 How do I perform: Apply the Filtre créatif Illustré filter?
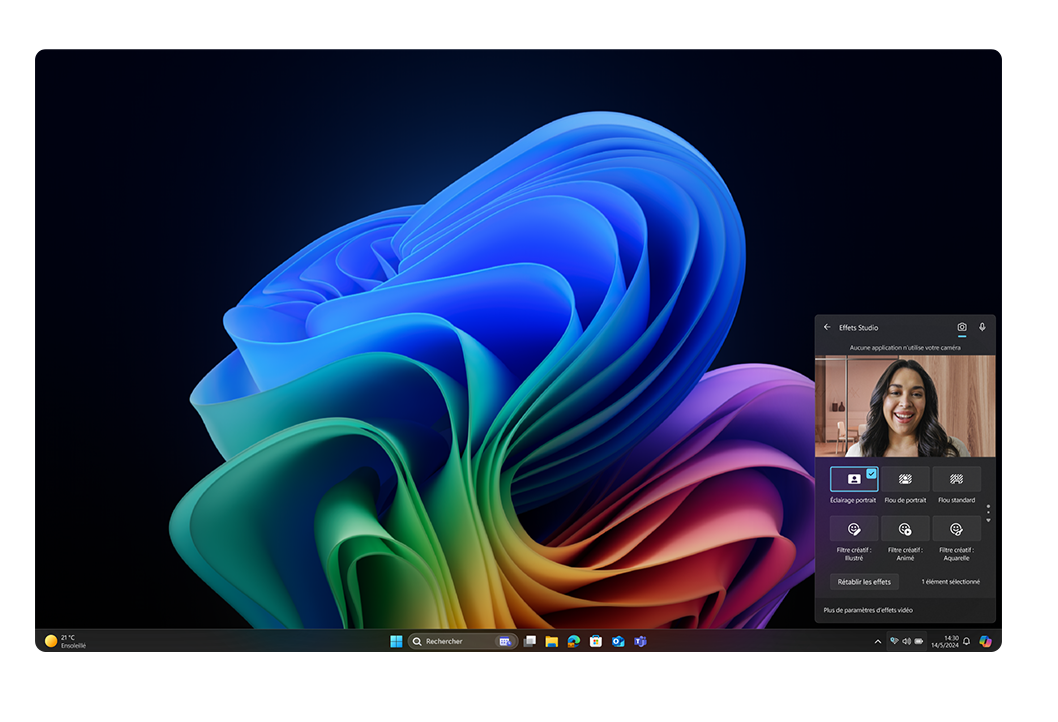853,529
